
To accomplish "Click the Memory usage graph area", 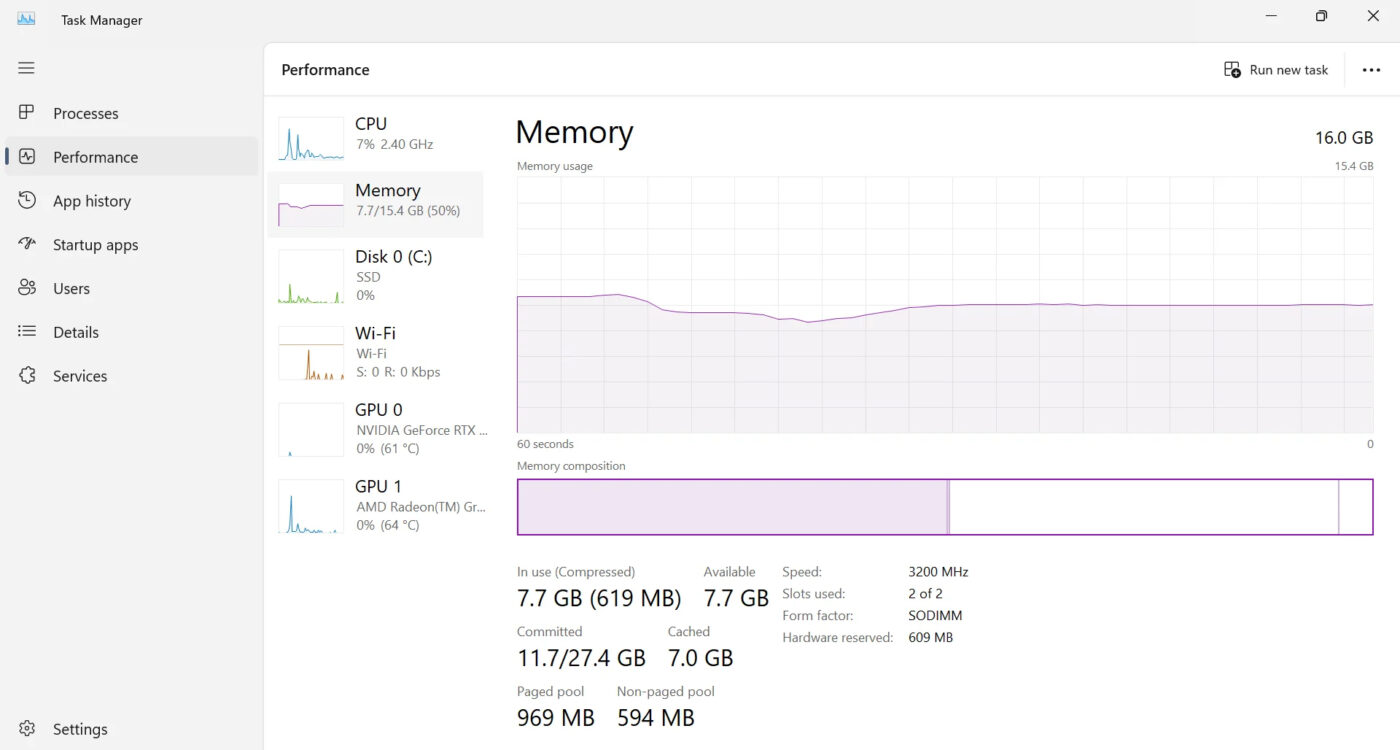I will tap(945, 305).
